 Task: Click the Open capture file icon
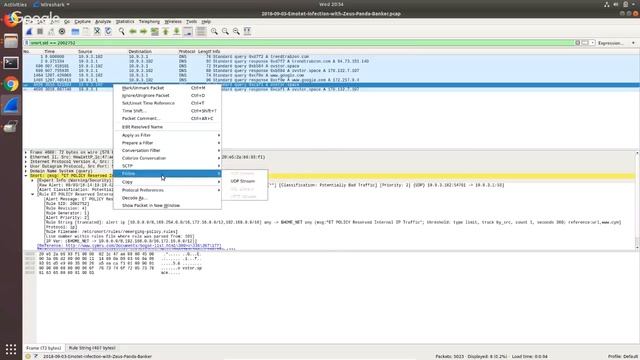[75, 31]
